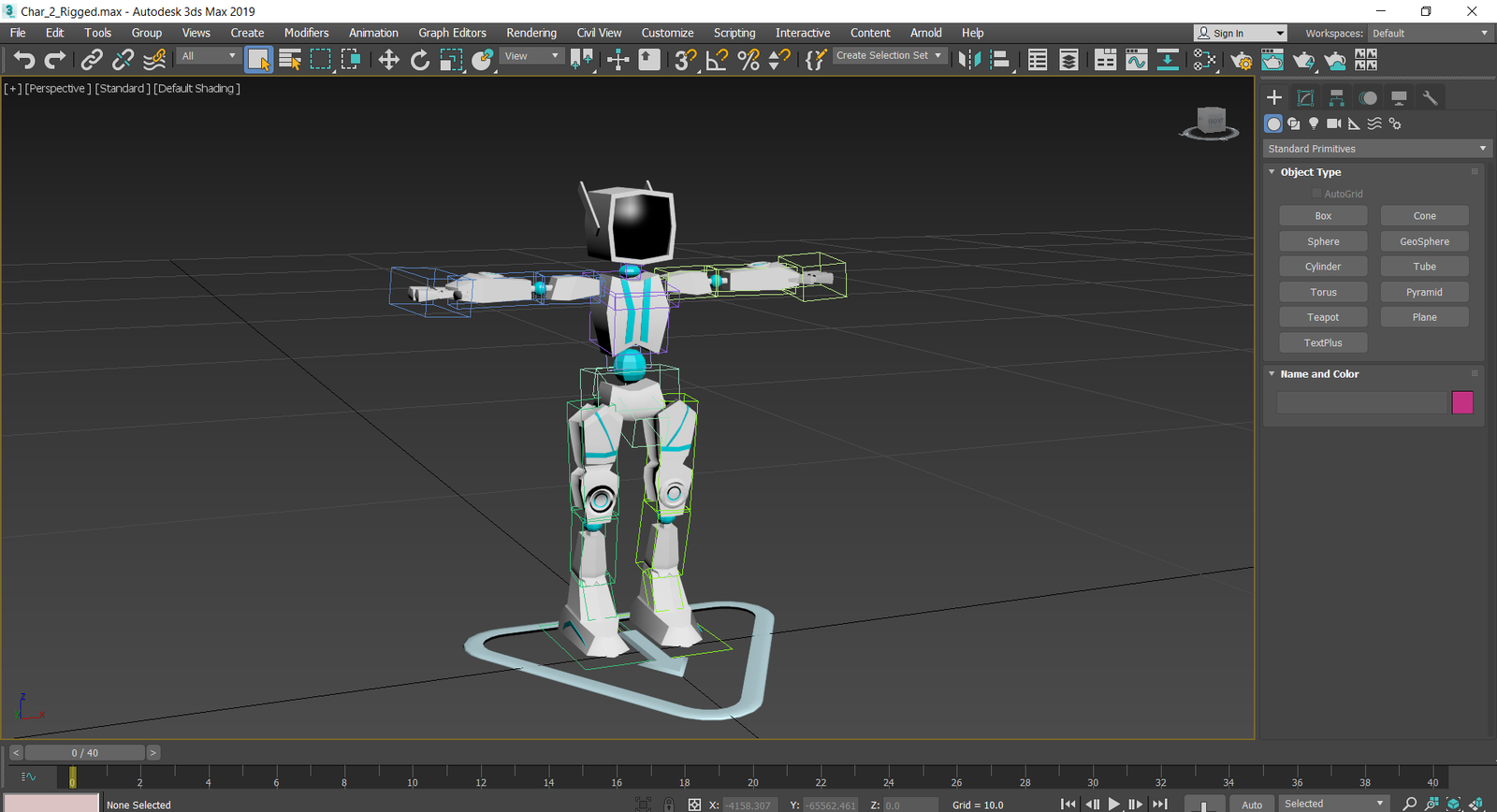Undo the last action
Screen dimensions: 1497x812
point(23,60)
